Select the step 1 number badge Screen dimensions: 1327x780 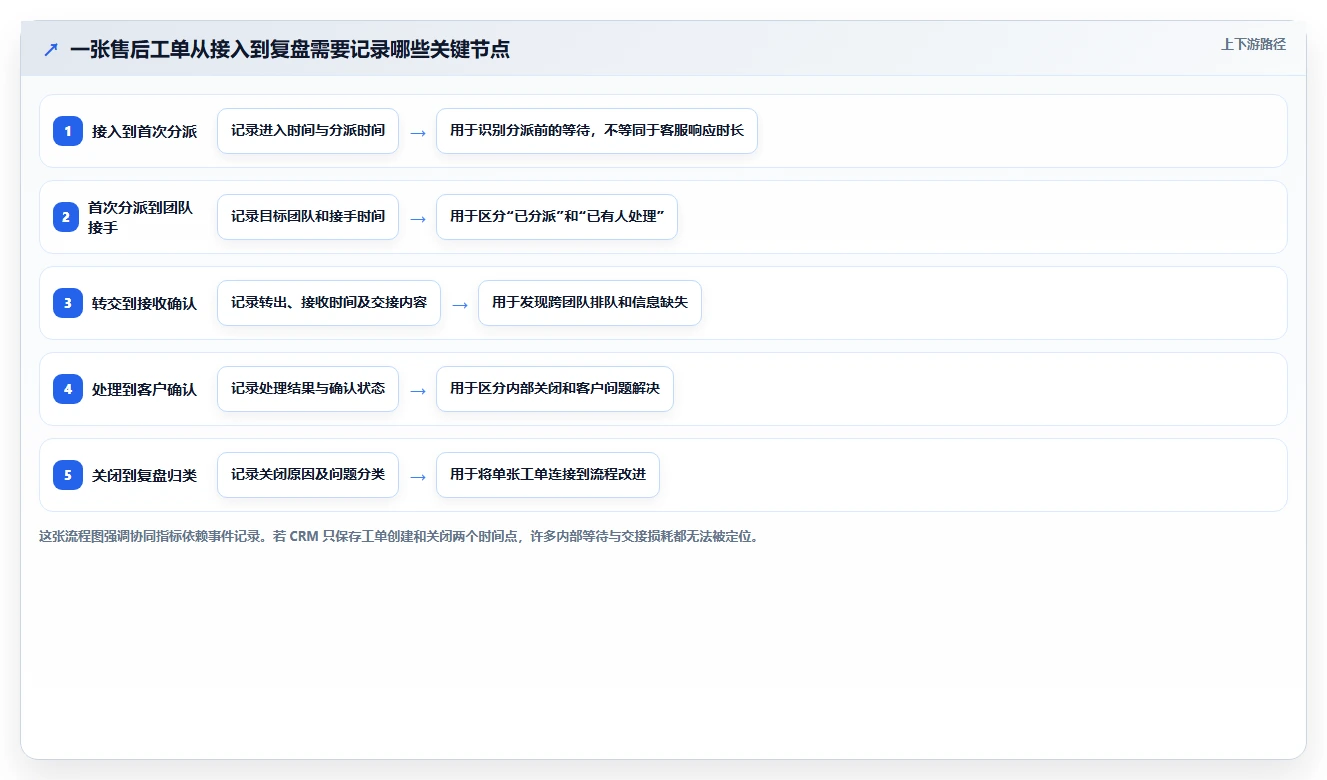[68, 131]
